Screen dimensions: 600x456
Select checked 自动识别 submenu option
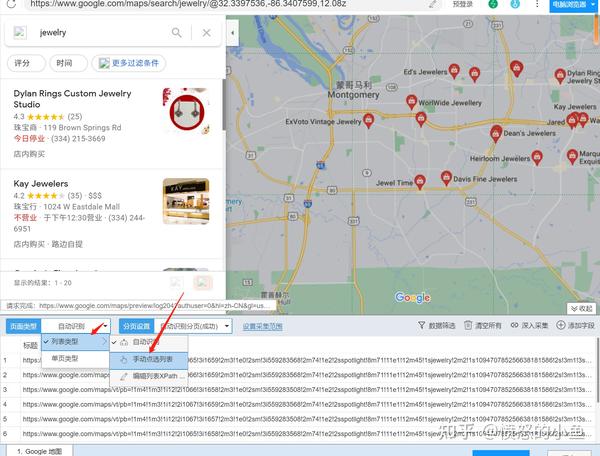(x=149, y=342)
